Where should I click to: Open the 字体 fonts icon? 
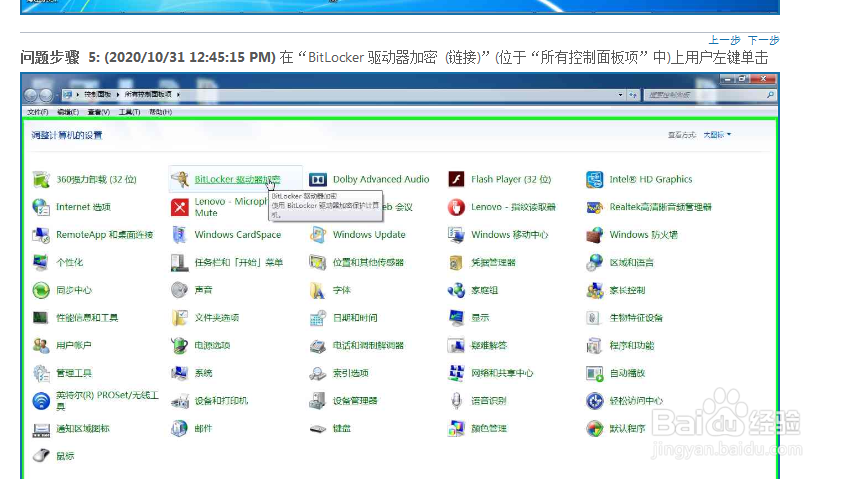(318, 290)
